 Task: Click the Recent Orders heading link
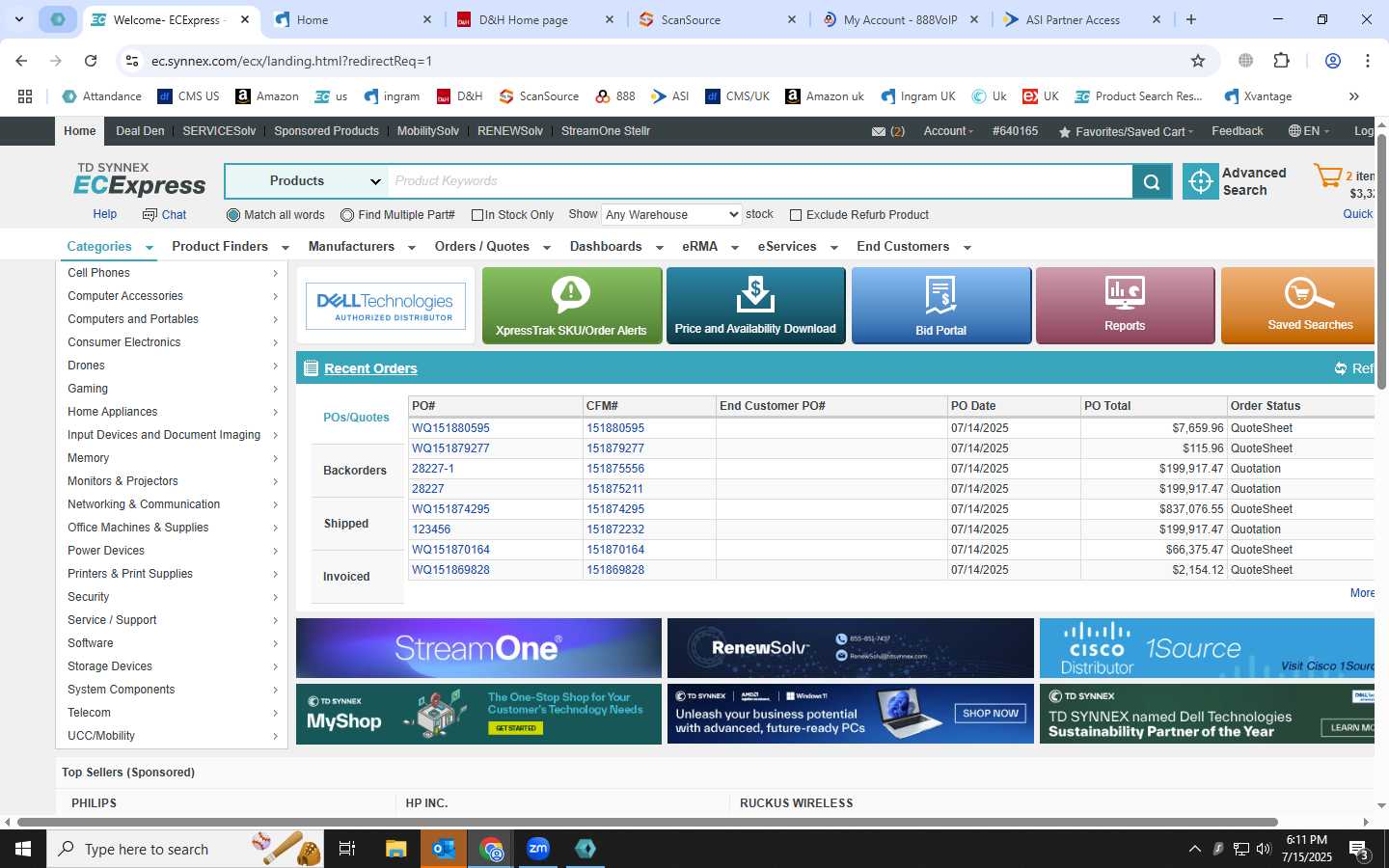coord(370,368)
